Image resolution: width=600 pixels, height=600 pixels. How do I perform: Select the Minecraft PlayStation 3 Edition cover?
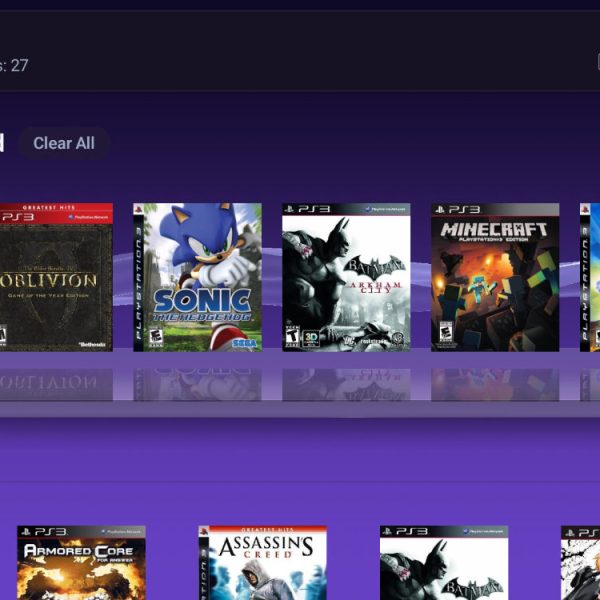(495, 277)
